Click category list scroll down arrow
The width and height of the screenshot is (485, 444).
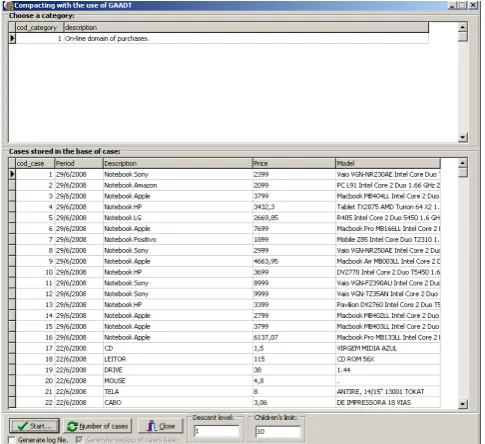click(463, 137)
